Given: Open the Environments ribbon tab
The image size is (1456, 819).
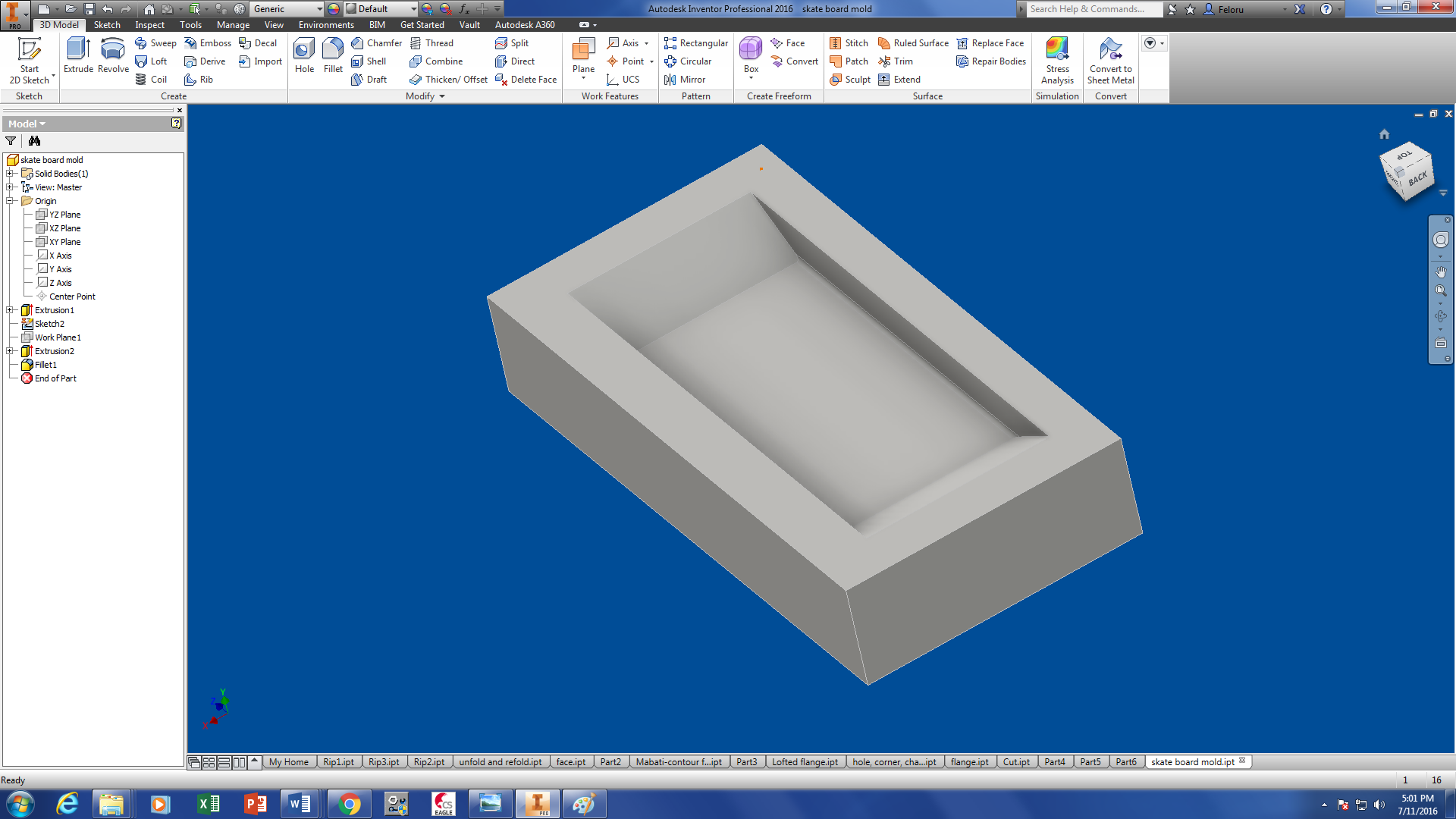Looking at the screenshot, I should [x=326, y=25].
